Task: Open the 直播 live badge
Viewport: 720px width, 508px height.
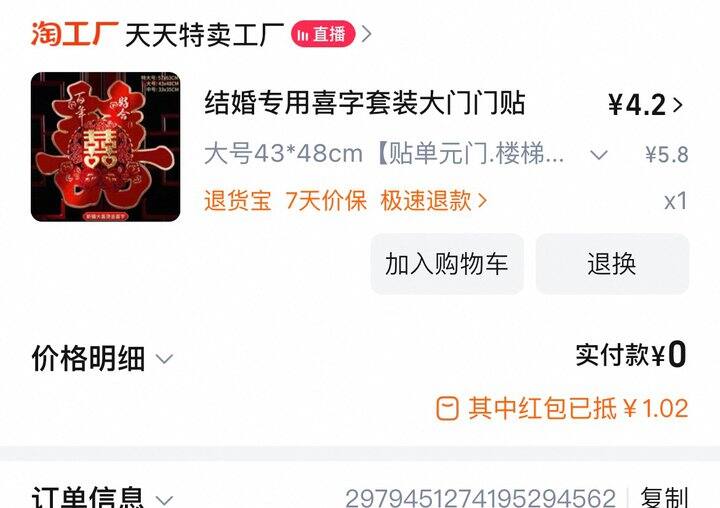Action: (x=323, y=34)
